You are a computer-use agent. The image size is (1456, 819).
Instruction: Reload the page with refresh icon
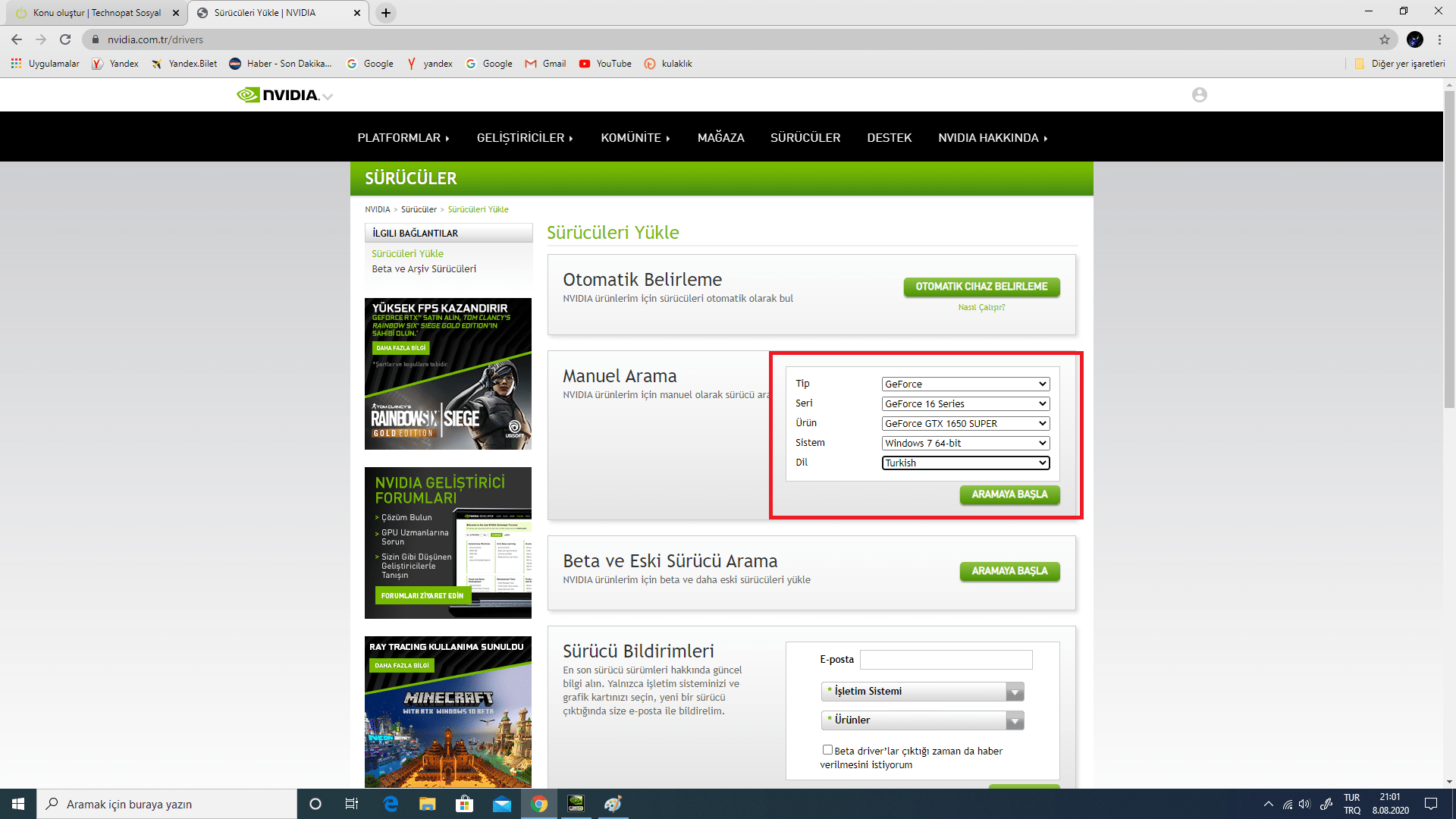point(65,39)
